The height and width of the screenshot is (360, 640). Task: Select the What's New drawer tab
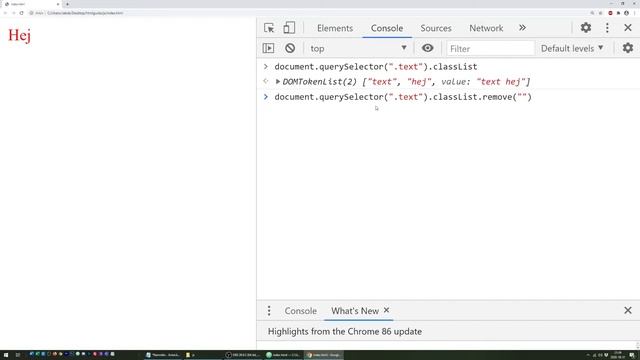tap(355, 311)
